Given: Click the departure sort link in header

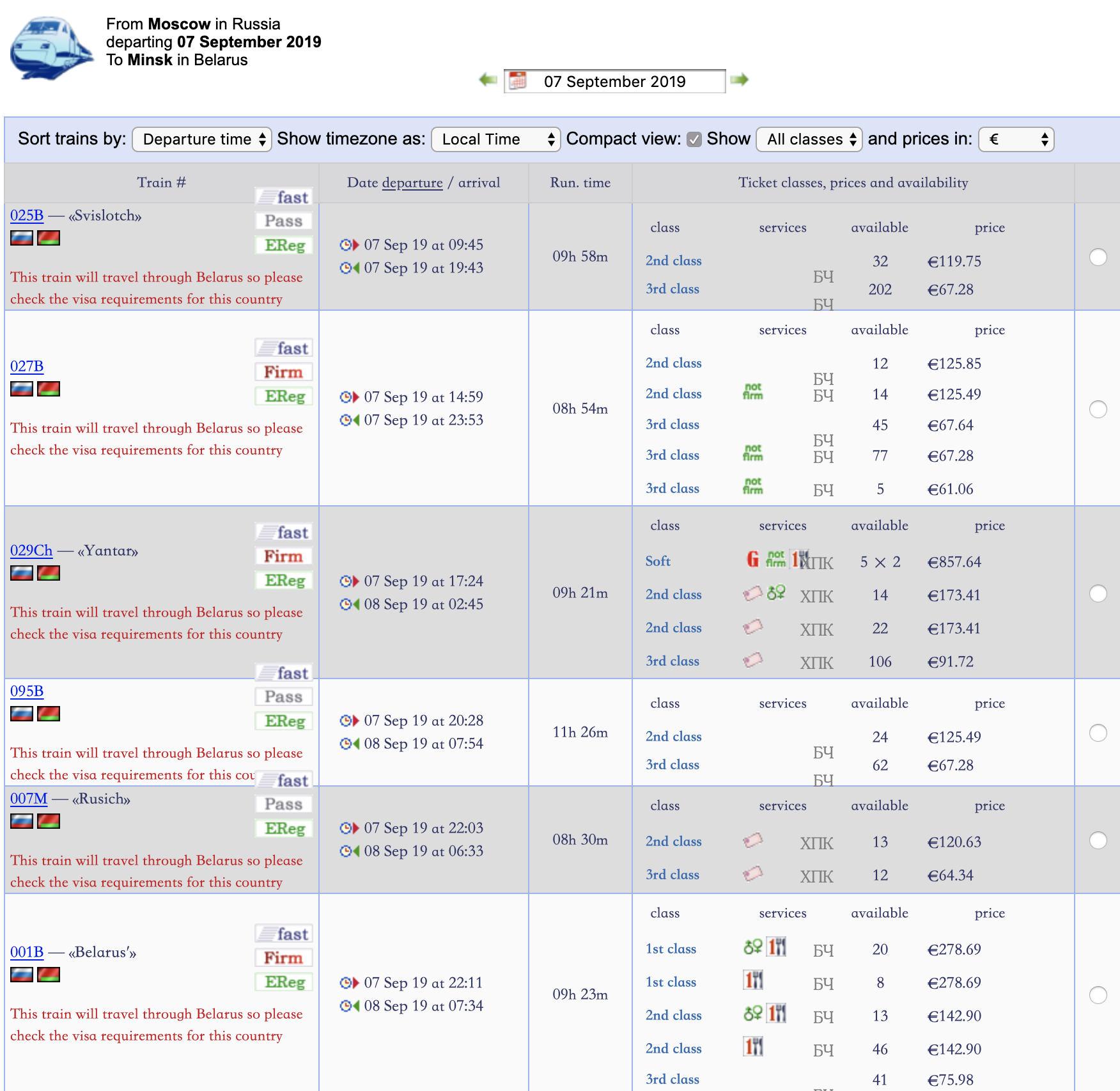Looking at the screenshot, I should 412,183.
